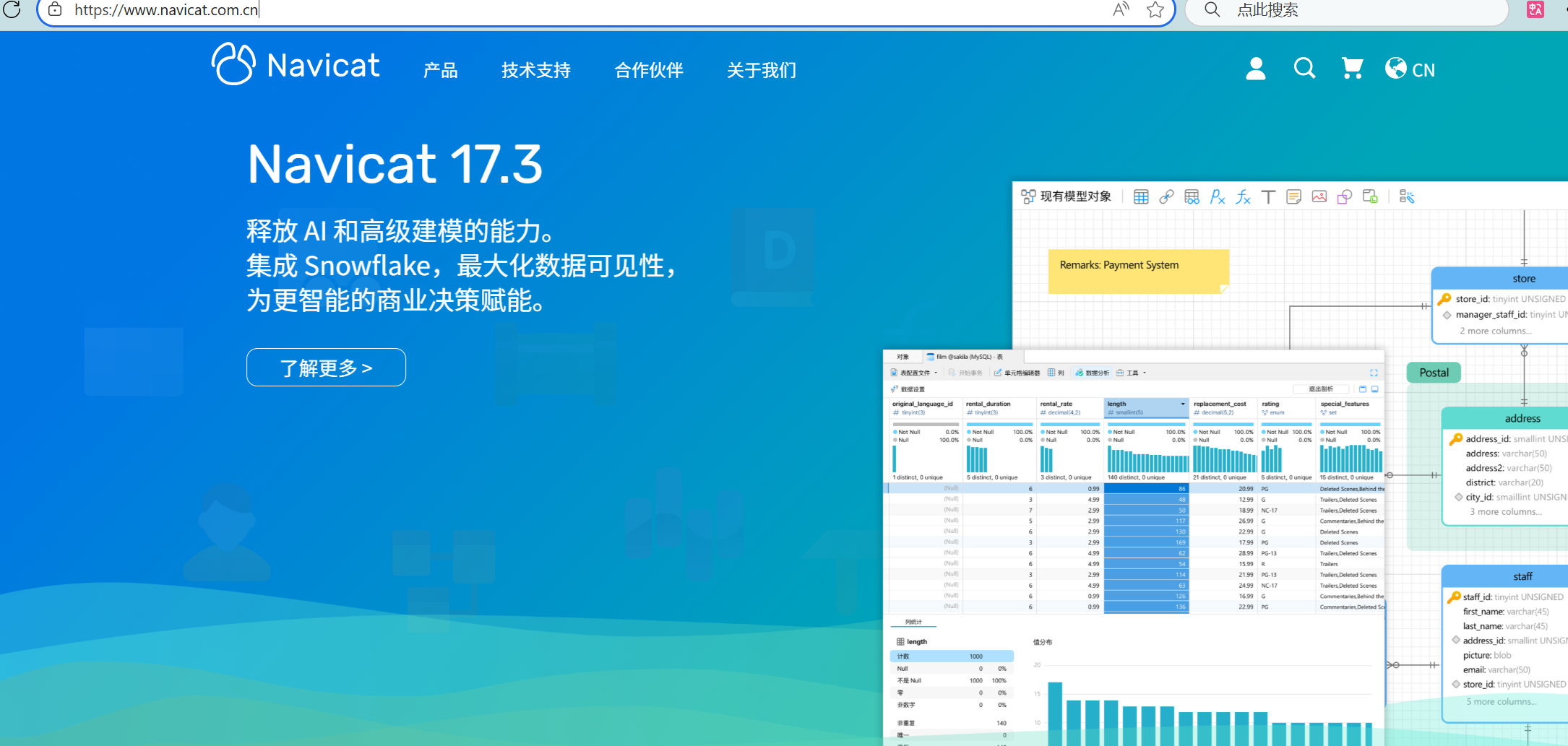
Task: Click store_id field in store table
Action: pos(1502,299)
